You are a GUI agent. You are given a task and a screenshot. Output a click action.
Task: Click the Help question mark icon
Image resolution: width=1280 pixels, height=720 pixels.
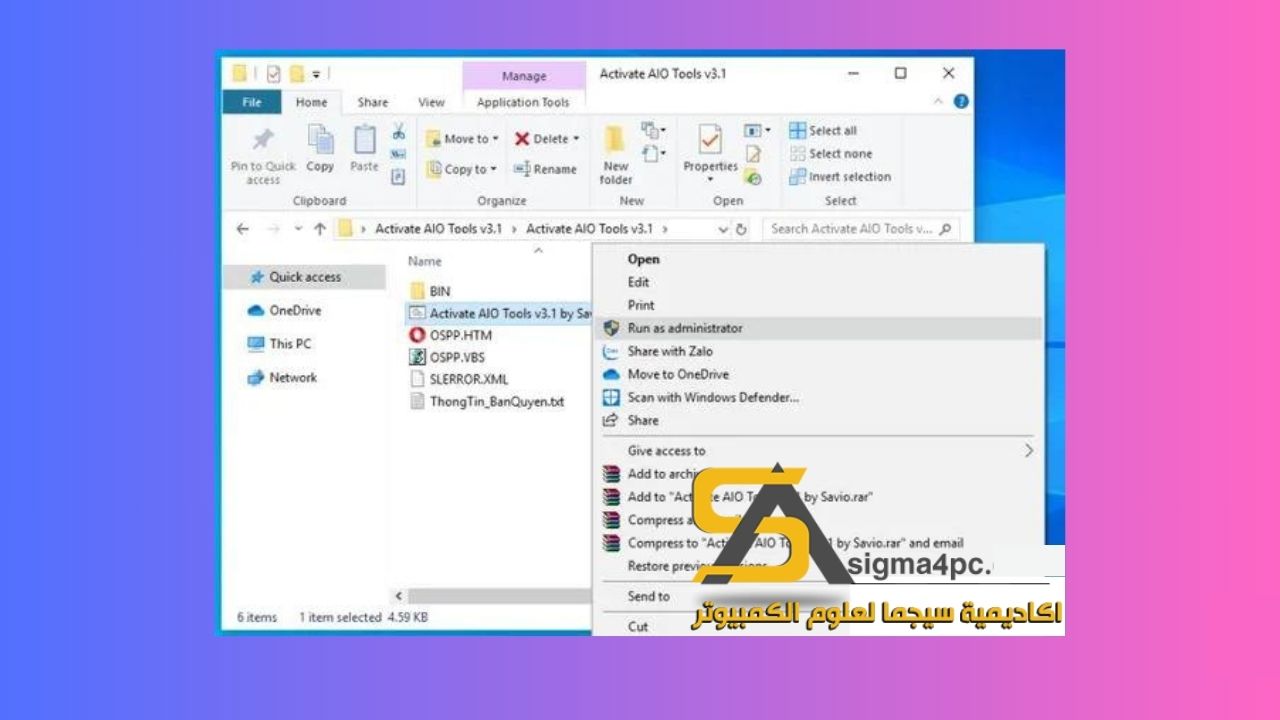(x=961, y=101)
